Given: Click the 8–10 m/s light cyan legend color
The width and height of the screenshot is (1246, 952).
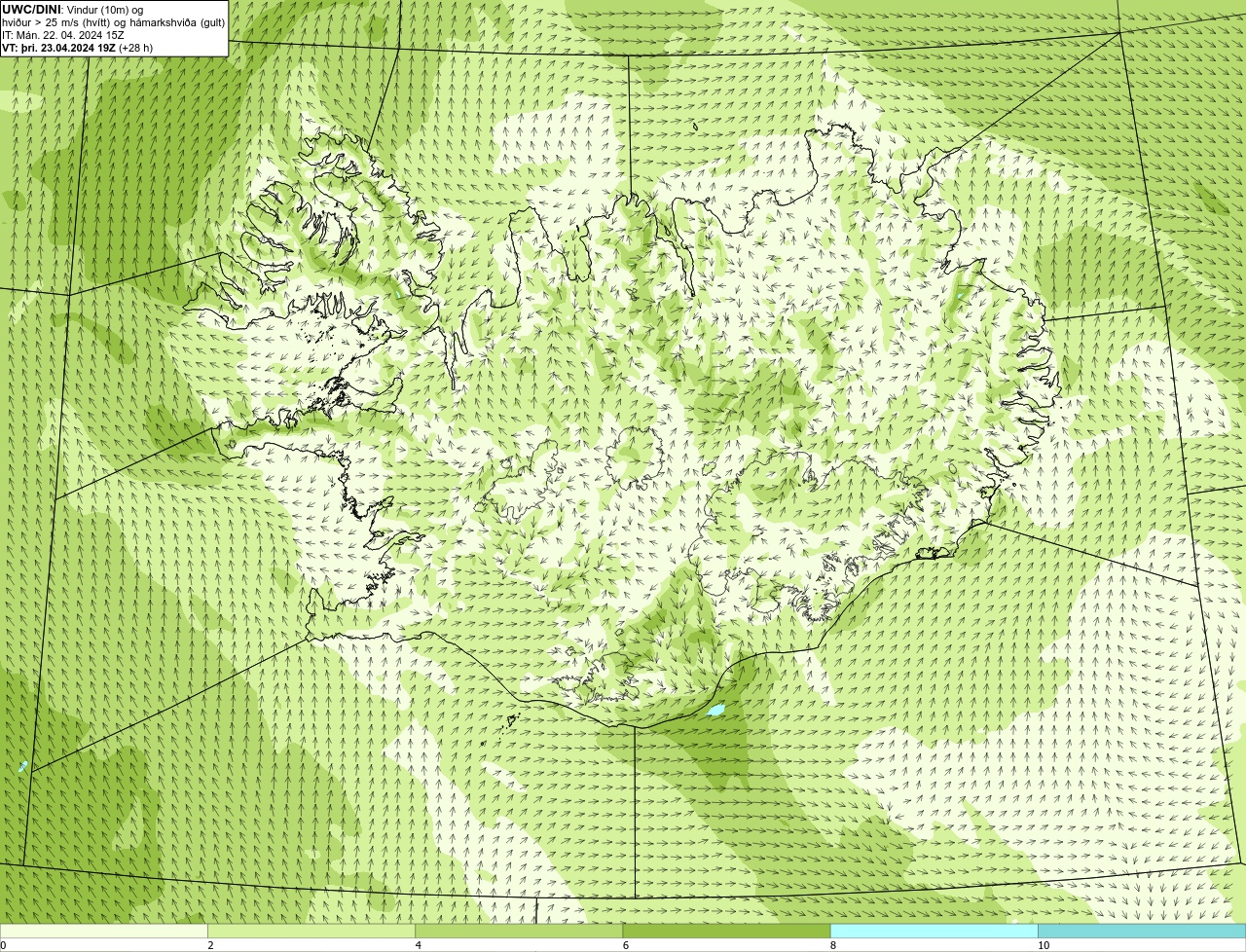Looking at the screenshot, I should point(934,931).
